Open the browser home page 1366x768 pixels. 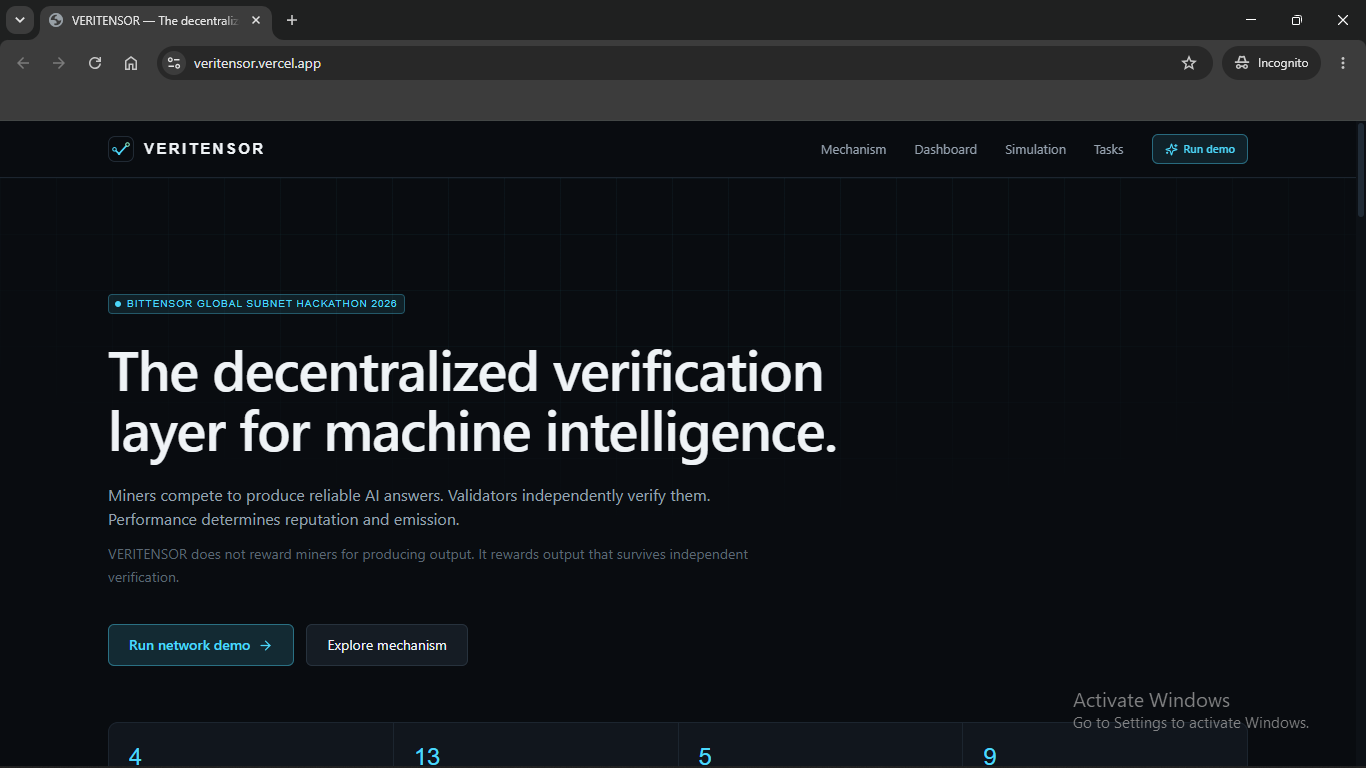coord(131,63)
